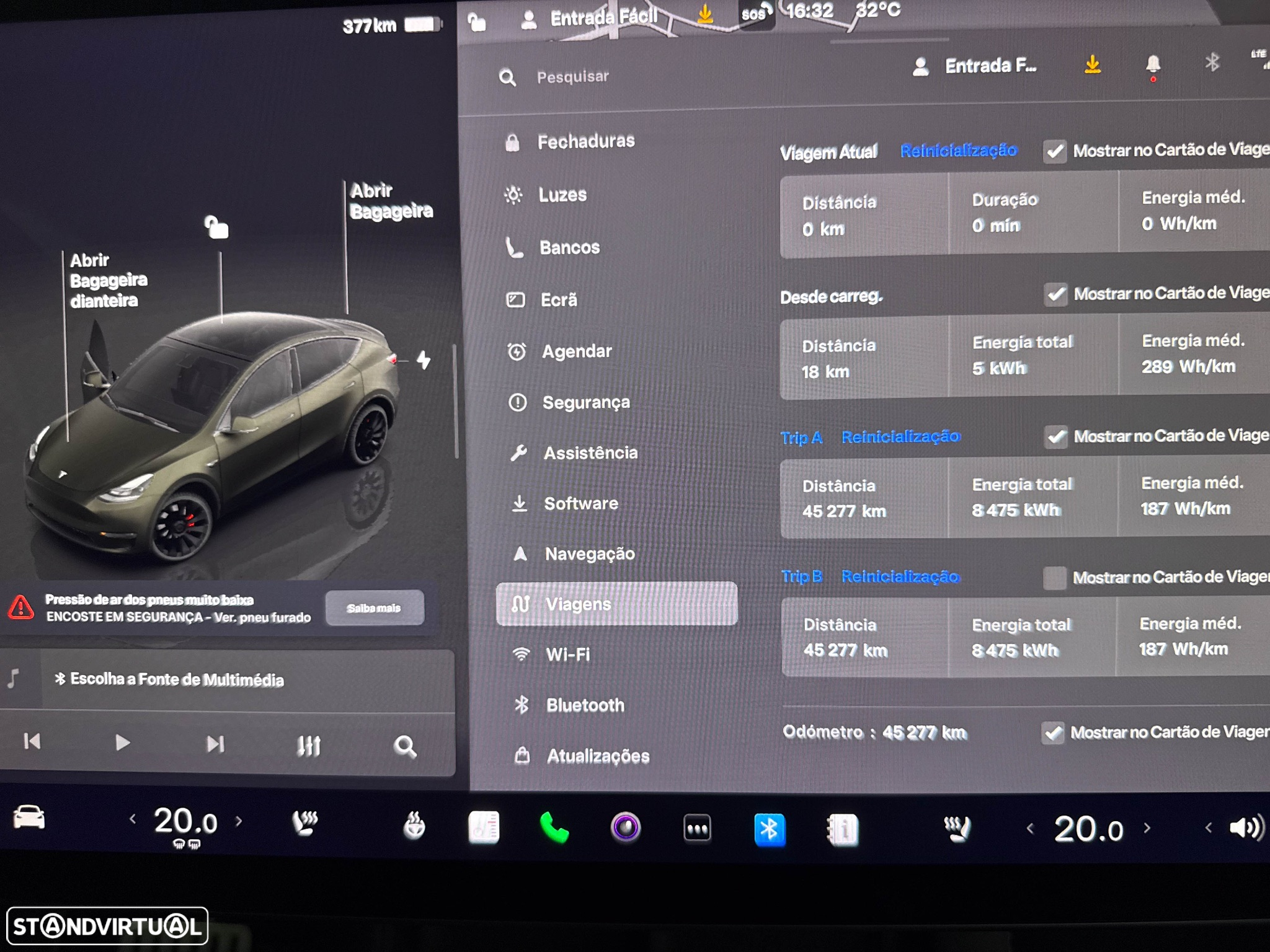Tap the SOS icon in status bar
This screenshot has width=1270, height=952.
[756, 13]
